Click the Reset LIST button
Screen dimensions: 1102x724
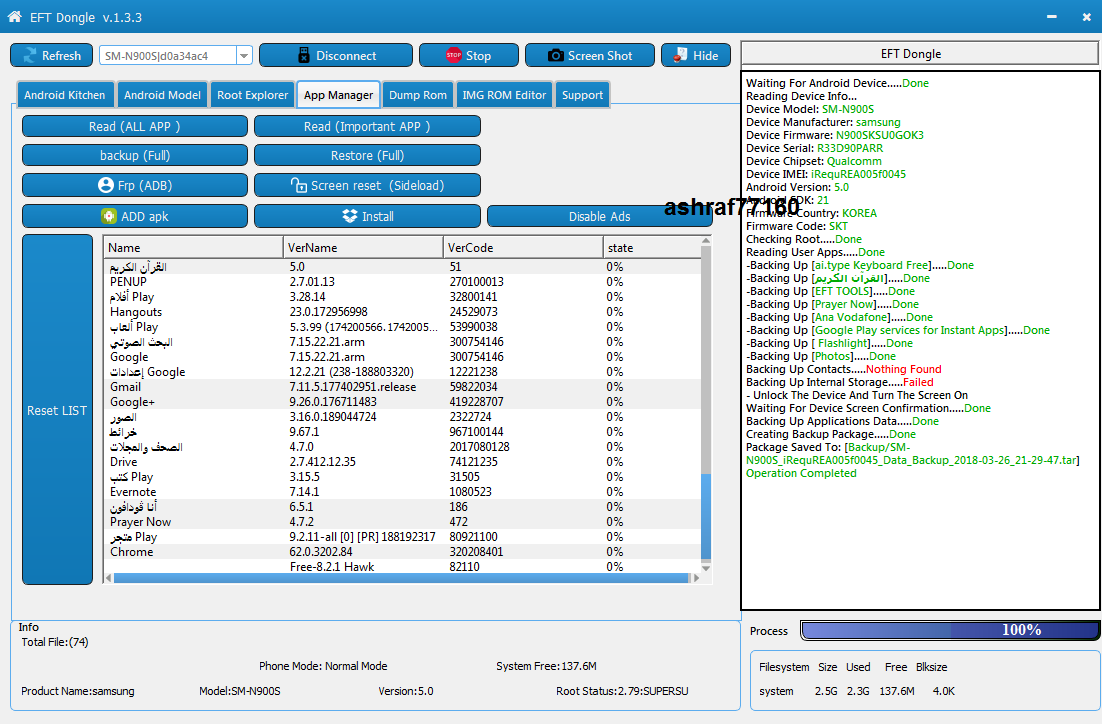point(58,410)
